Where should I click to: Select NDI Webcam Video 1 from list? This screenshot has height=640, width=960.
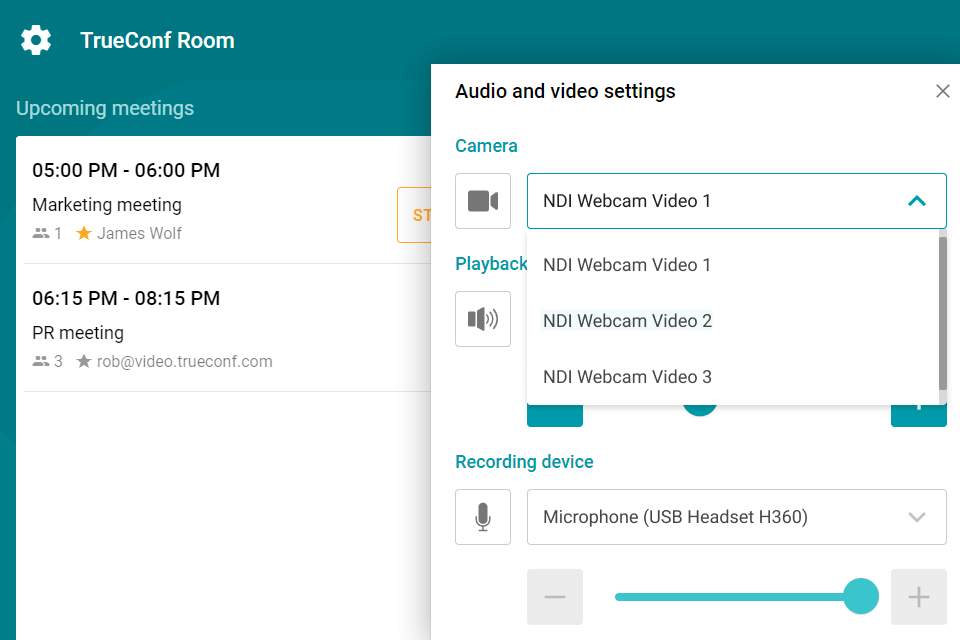pos(733,265)
